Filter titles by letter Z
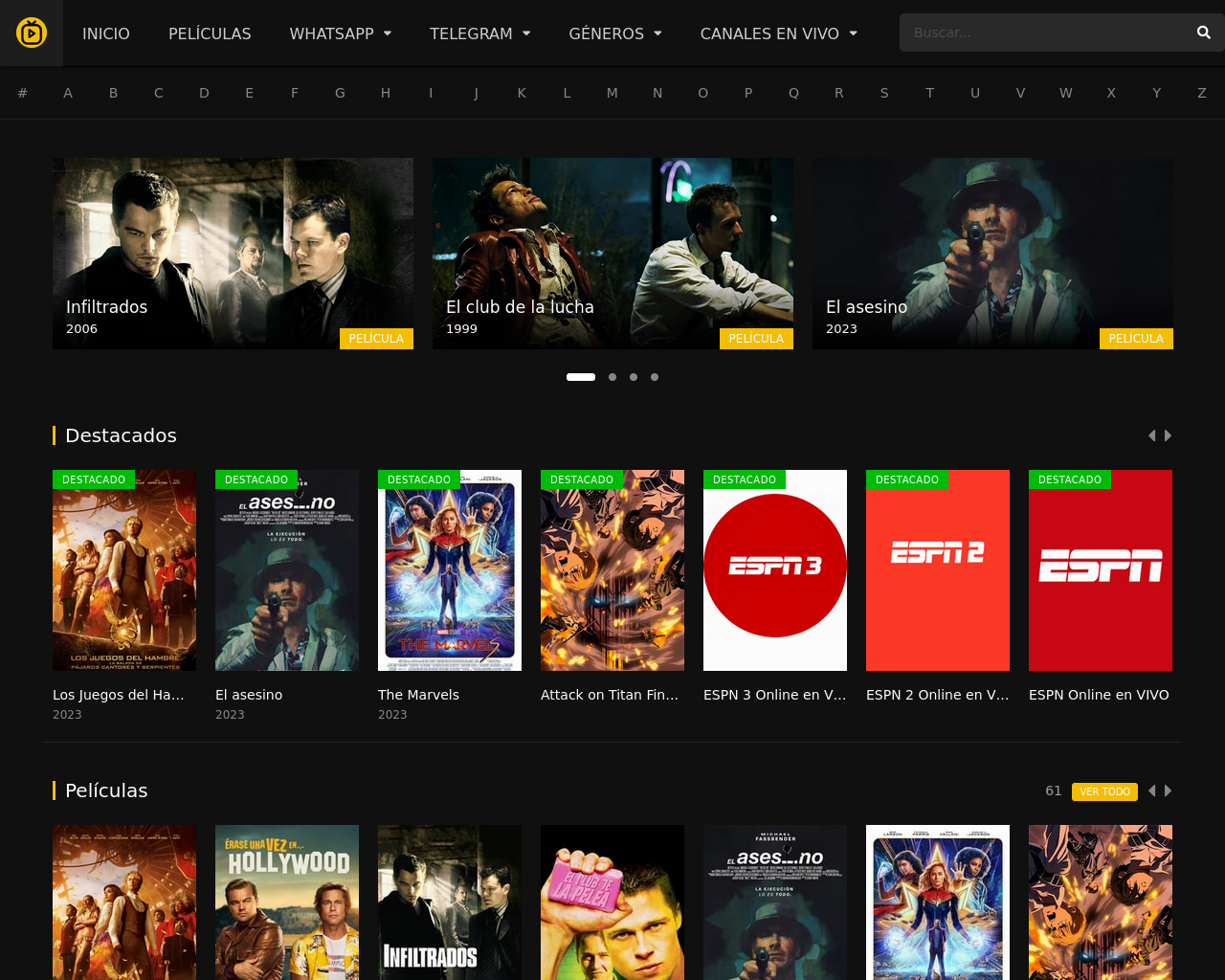This screenshot has height=980, width=1225. tap(1202, 93)
